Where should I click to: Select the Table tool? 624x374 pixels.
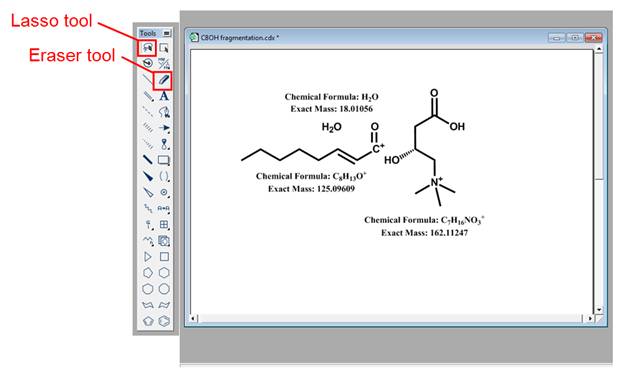click(x=164, y=224)
